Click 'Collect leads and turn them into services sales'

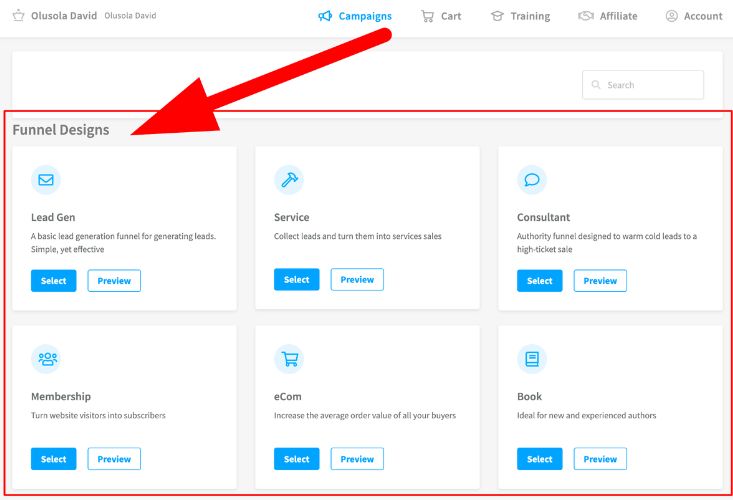click(358, 236)
